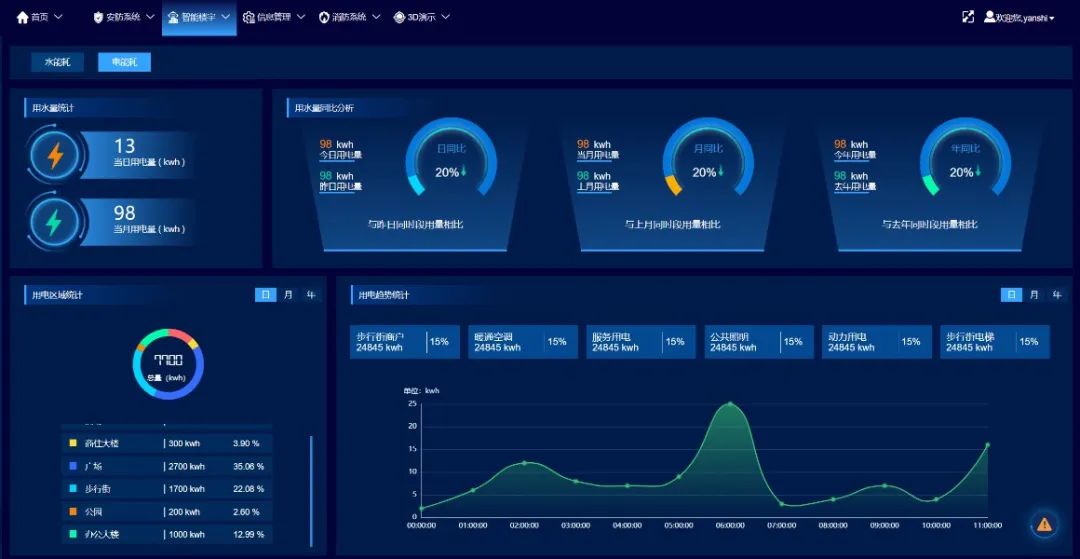
Task: Click the 月同比 20% gauge
Action: pyautogui.click(x=708, y=158)
